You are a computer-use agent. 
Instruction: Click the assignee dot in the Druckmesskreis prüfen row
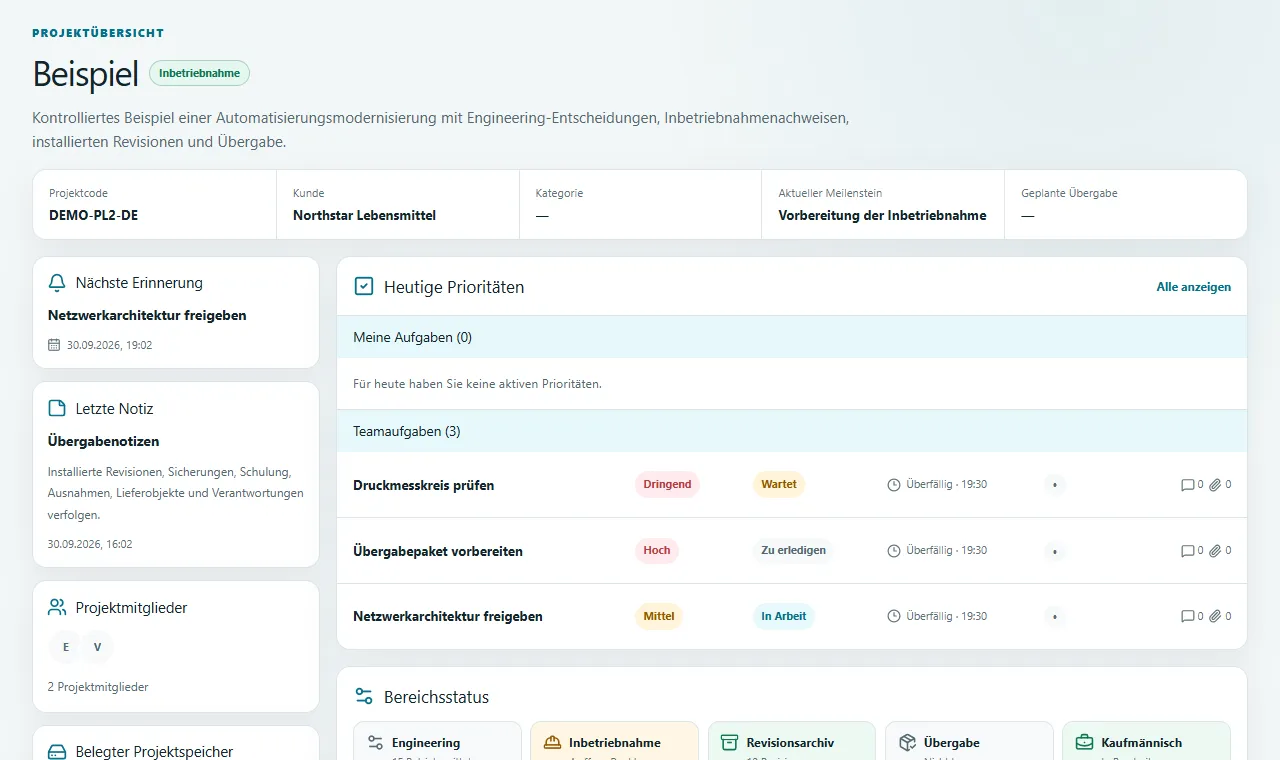[1055, 485]
